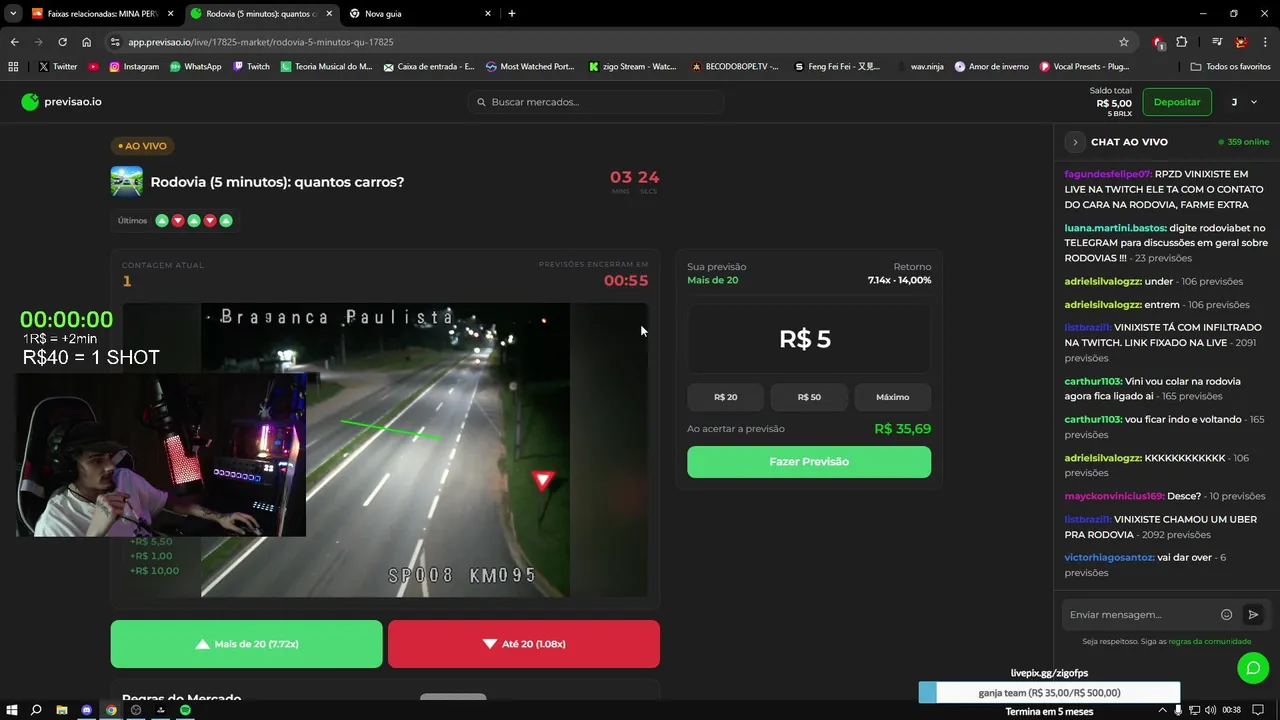The height and width of the screenshot is (720, 1280).
Task: Click the AO VIVO badge
Action: pos(142,146)
